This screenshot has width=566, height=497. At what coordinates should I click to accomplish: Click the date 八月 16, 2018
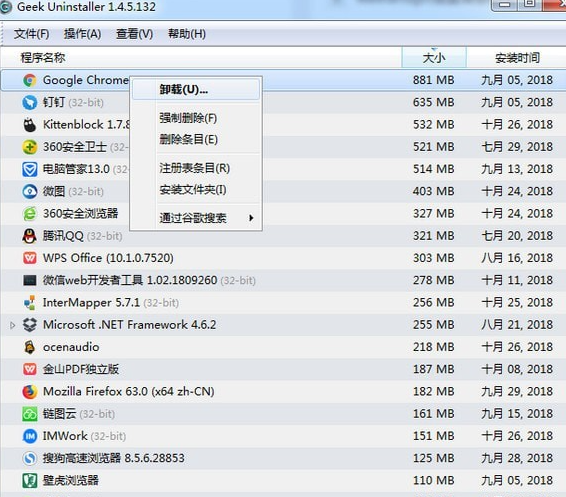point(517,258)
